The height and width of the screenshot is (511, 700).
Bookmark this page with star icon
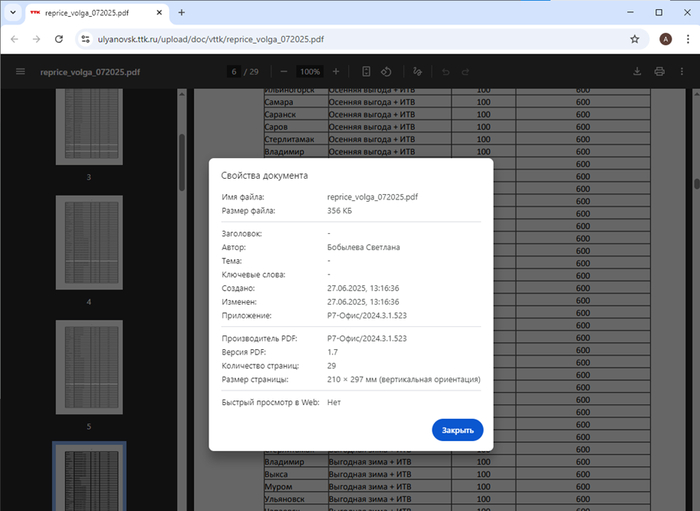635,39
